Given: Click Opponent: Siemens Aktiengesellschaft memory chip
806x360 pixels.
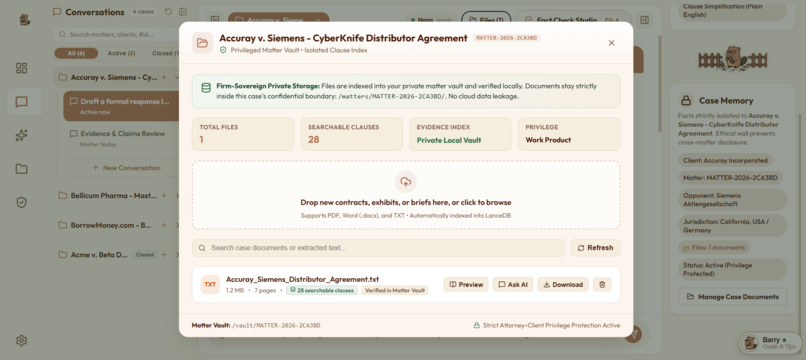Looking at the screenshot, I should (x=732, y=200).
